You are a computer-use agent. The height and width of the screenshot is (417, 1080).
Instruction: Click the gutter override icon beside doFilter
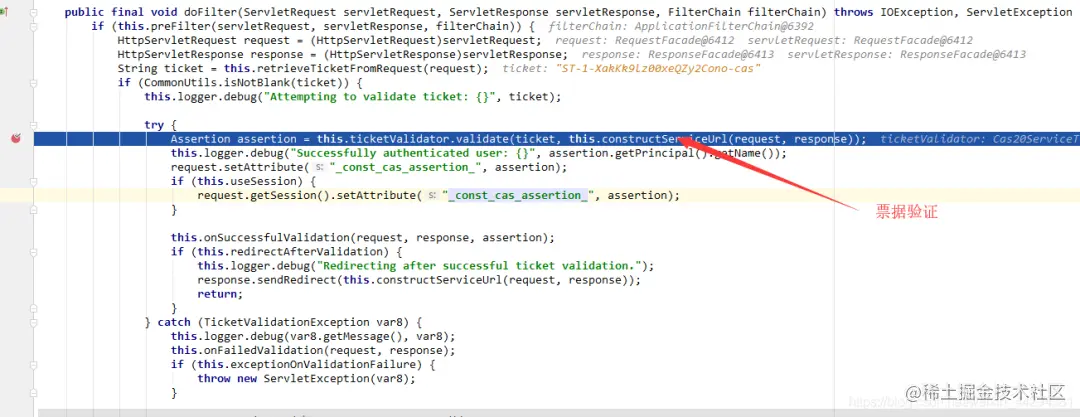(x=4, y=12)
